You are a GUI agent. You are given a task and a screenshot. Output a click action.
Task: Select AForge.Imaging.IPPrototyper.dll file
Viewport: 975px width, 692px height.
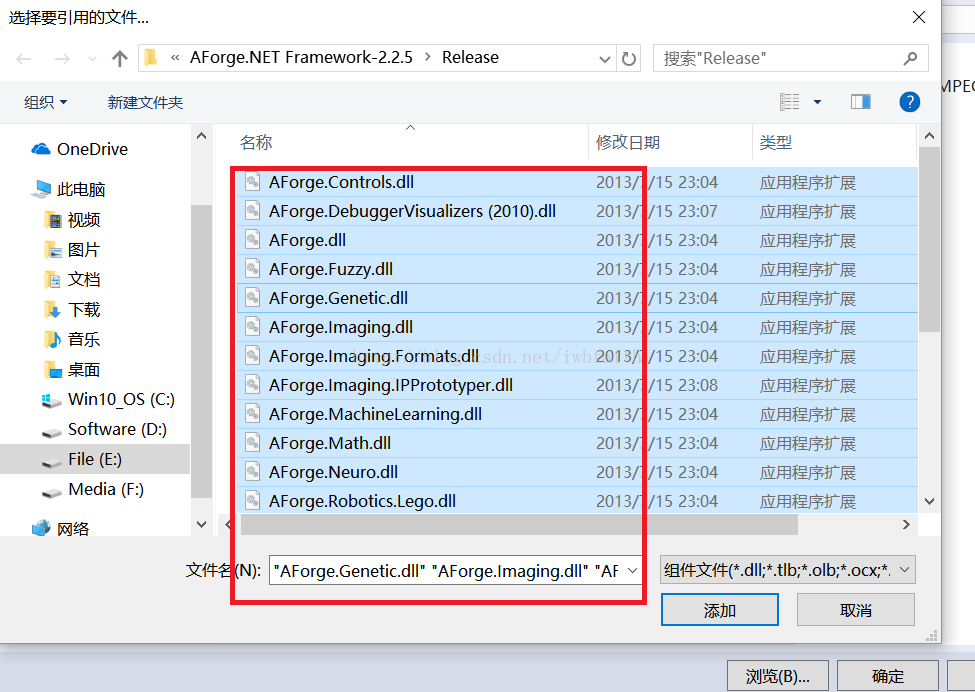(577, 385)
